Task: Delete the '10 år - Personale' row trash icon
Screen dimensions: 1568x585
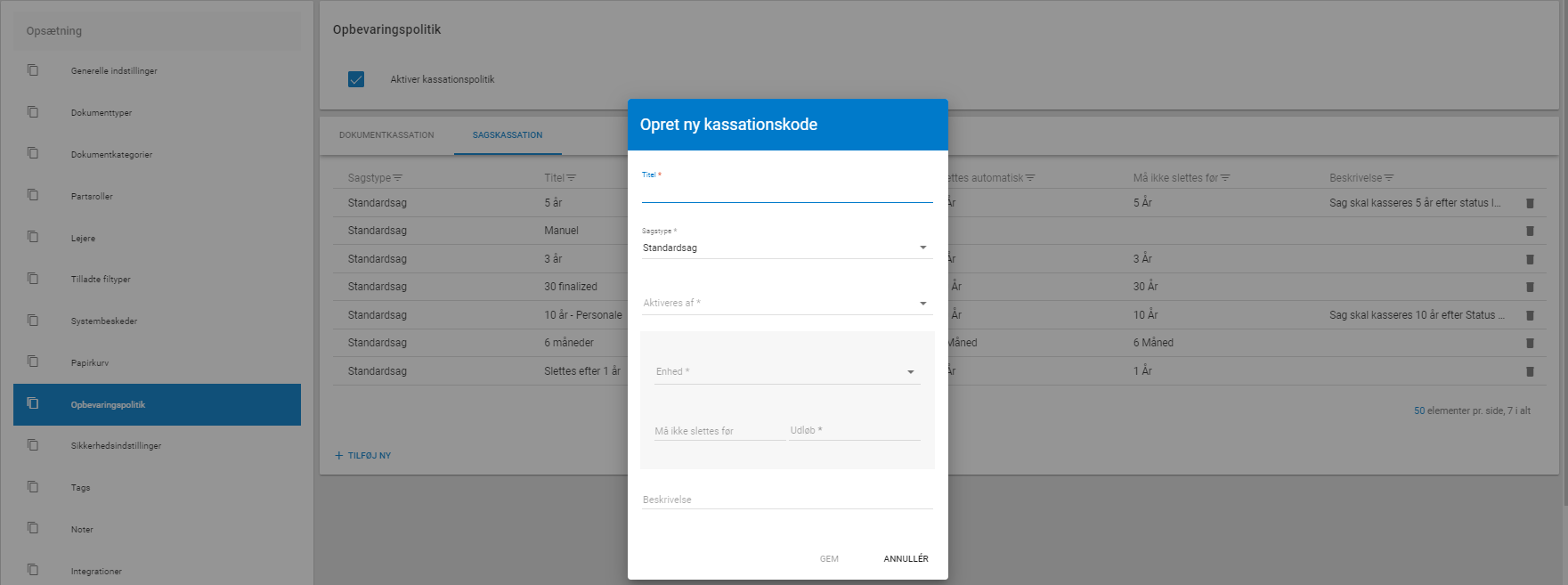Action: pyautogui.click(x=1531, y=315)
